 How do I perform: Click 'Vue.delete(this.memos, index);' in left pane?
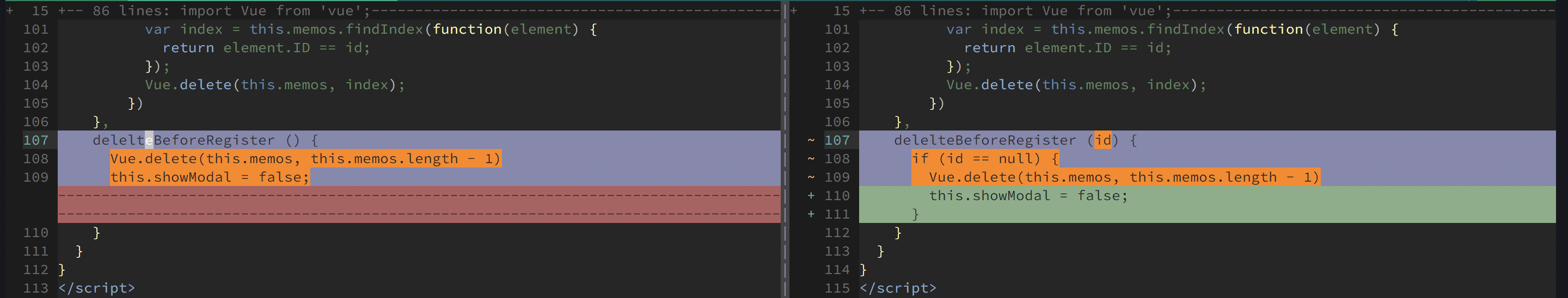click(274, 84)
